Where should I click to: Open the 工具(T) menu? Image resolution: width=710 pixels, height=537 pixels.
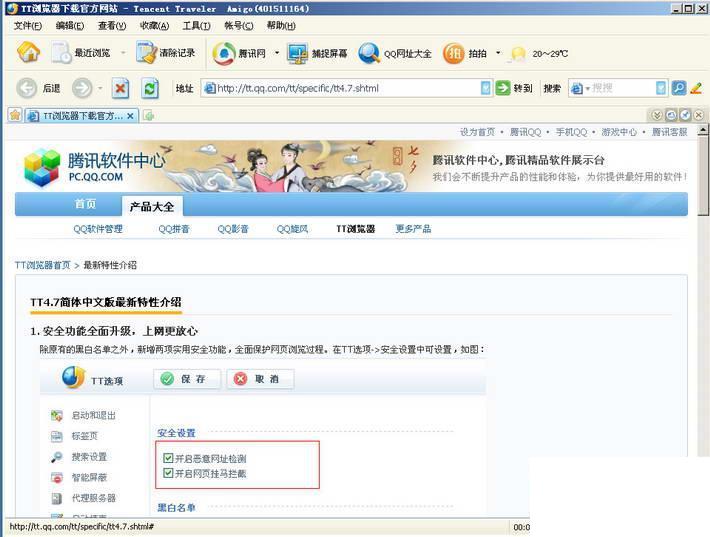(197, 26)
